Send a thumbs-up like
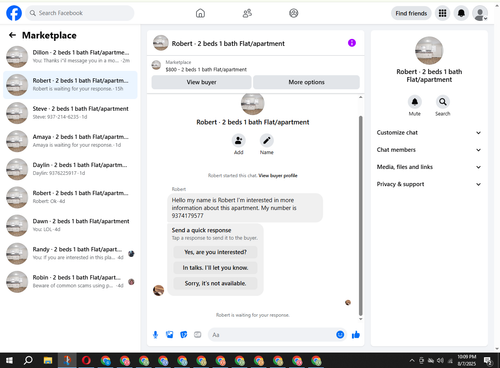 [356, 335]
